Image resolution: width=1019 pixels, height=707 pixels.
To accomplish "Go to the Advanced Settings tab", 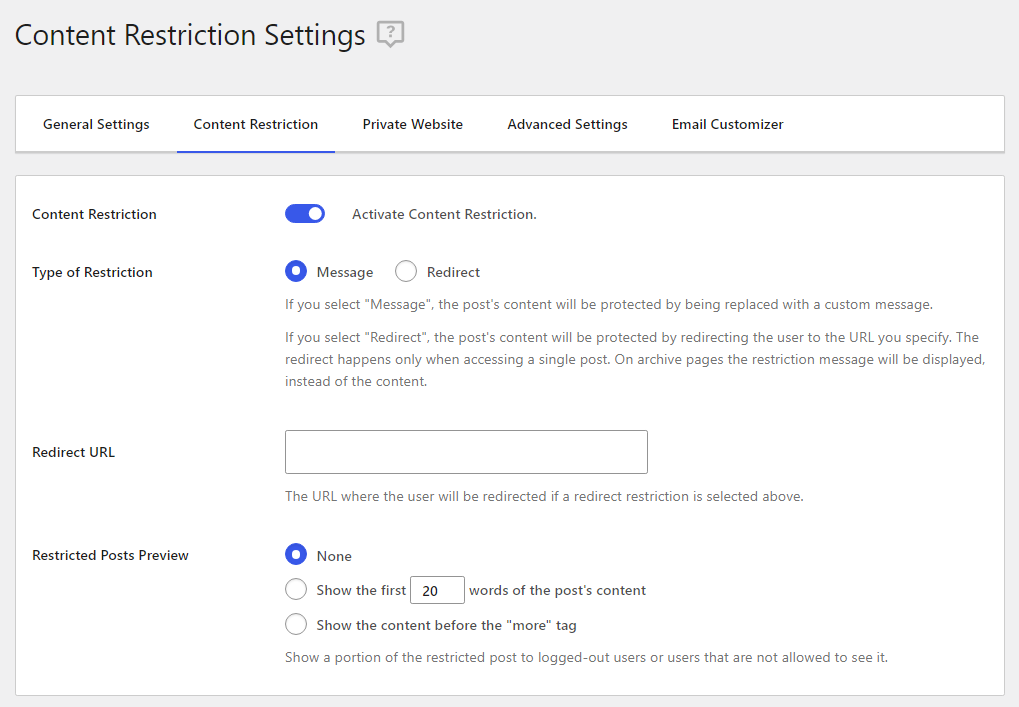I will pos(567,124).
